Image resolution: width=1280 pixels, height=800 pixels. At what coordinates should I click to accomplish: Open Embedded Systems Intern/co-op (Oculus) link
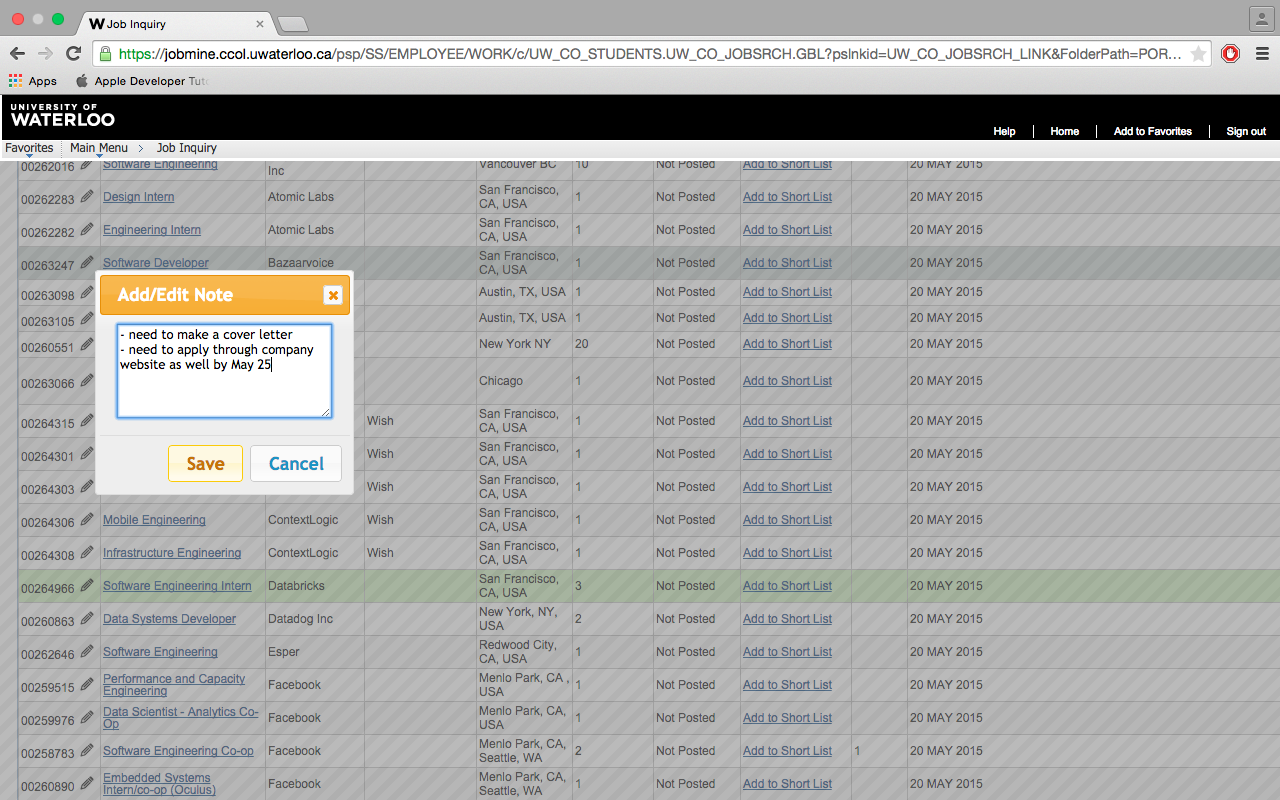(159, 784)
